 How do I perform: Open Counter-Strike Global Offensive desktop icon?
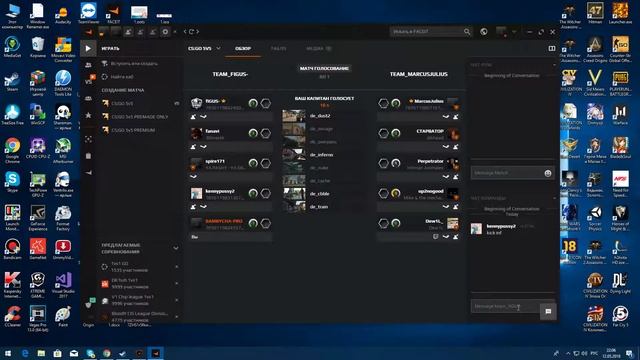coord(620,48)
